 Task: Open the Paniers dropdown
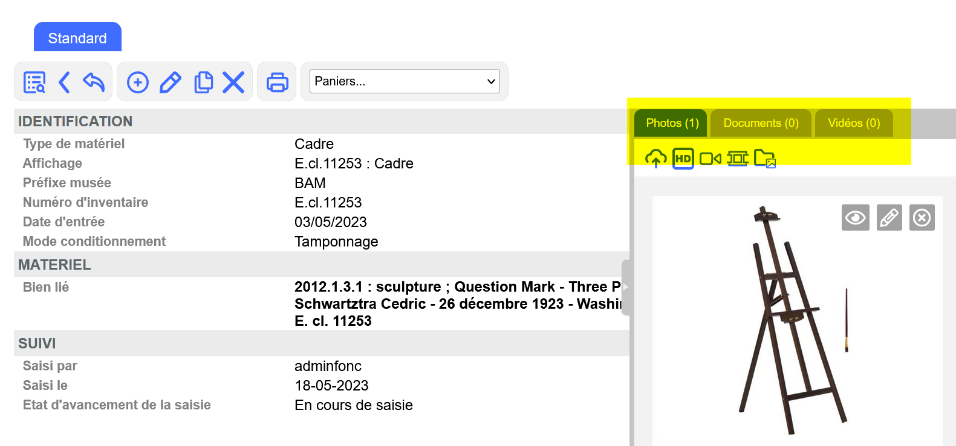coord(405,81)
